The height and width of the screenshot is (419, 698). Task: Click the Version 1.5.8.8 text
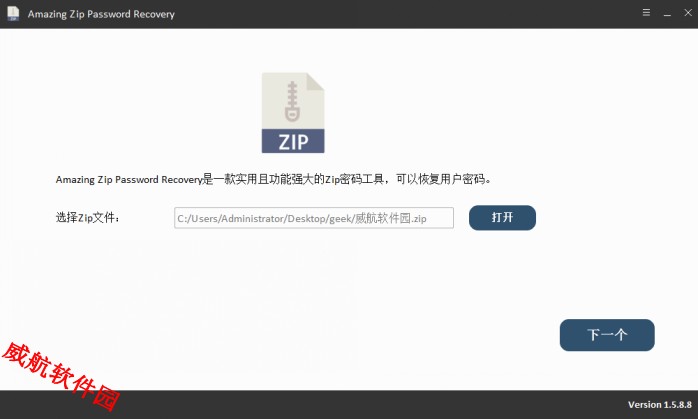tap(660, 405)
